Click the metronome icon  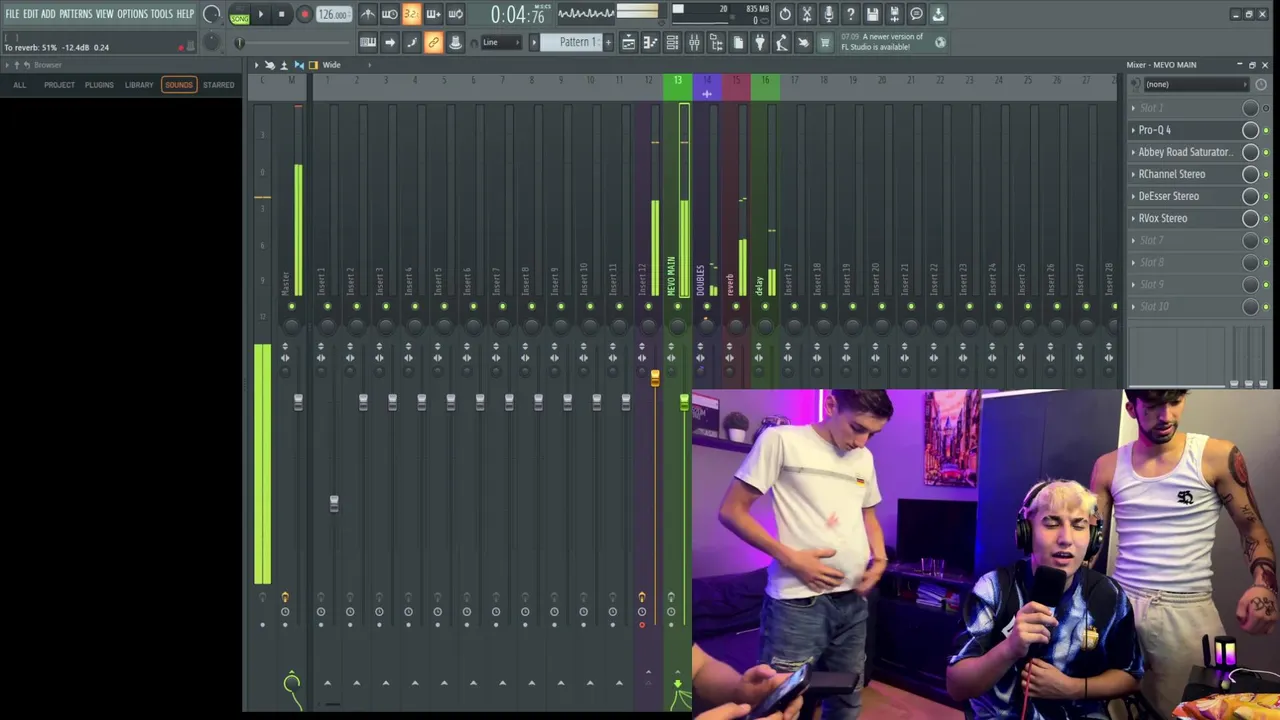pos(367,14)
